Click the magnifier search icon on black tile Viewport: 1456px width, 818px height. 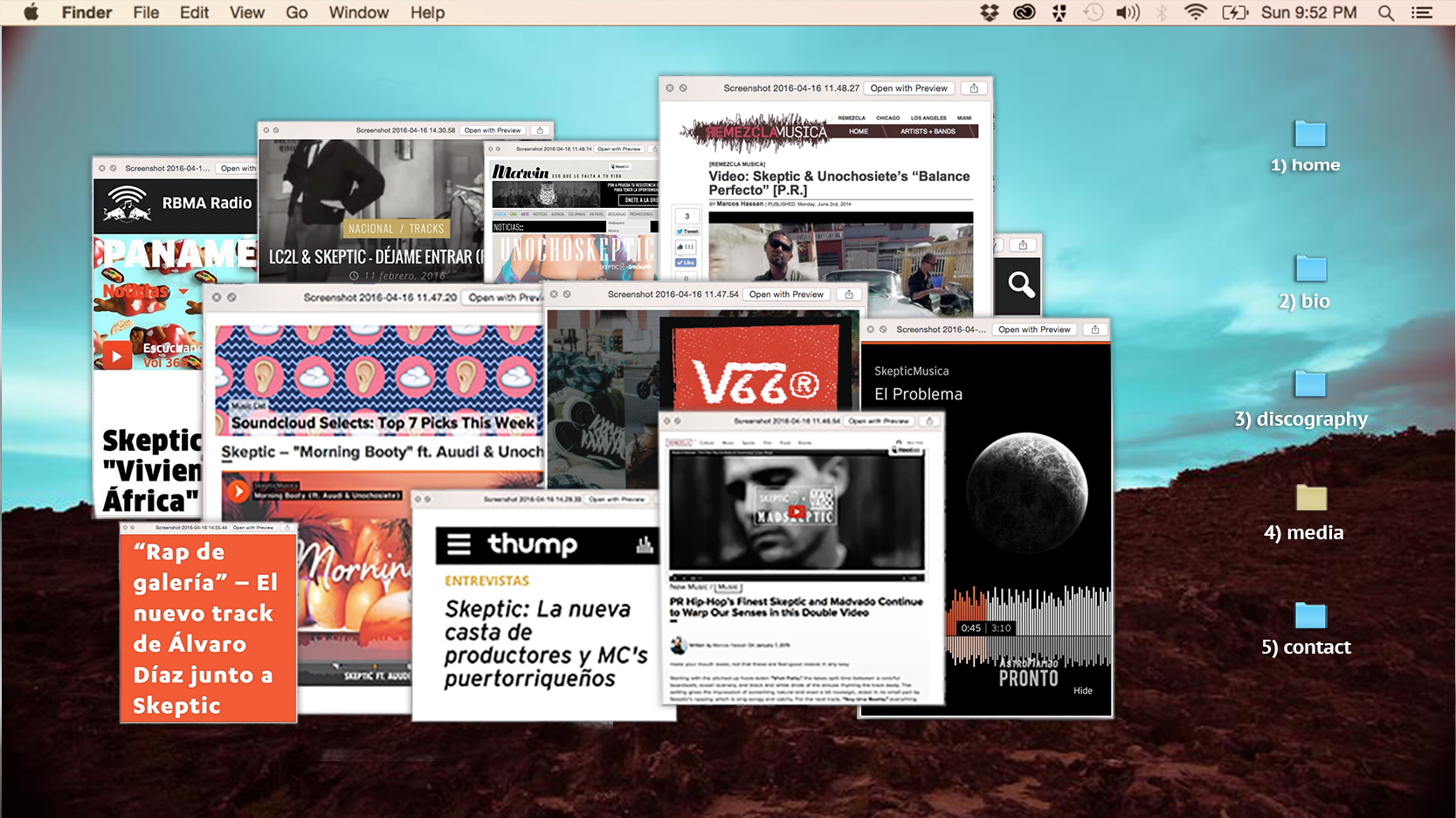point(1020,285)
